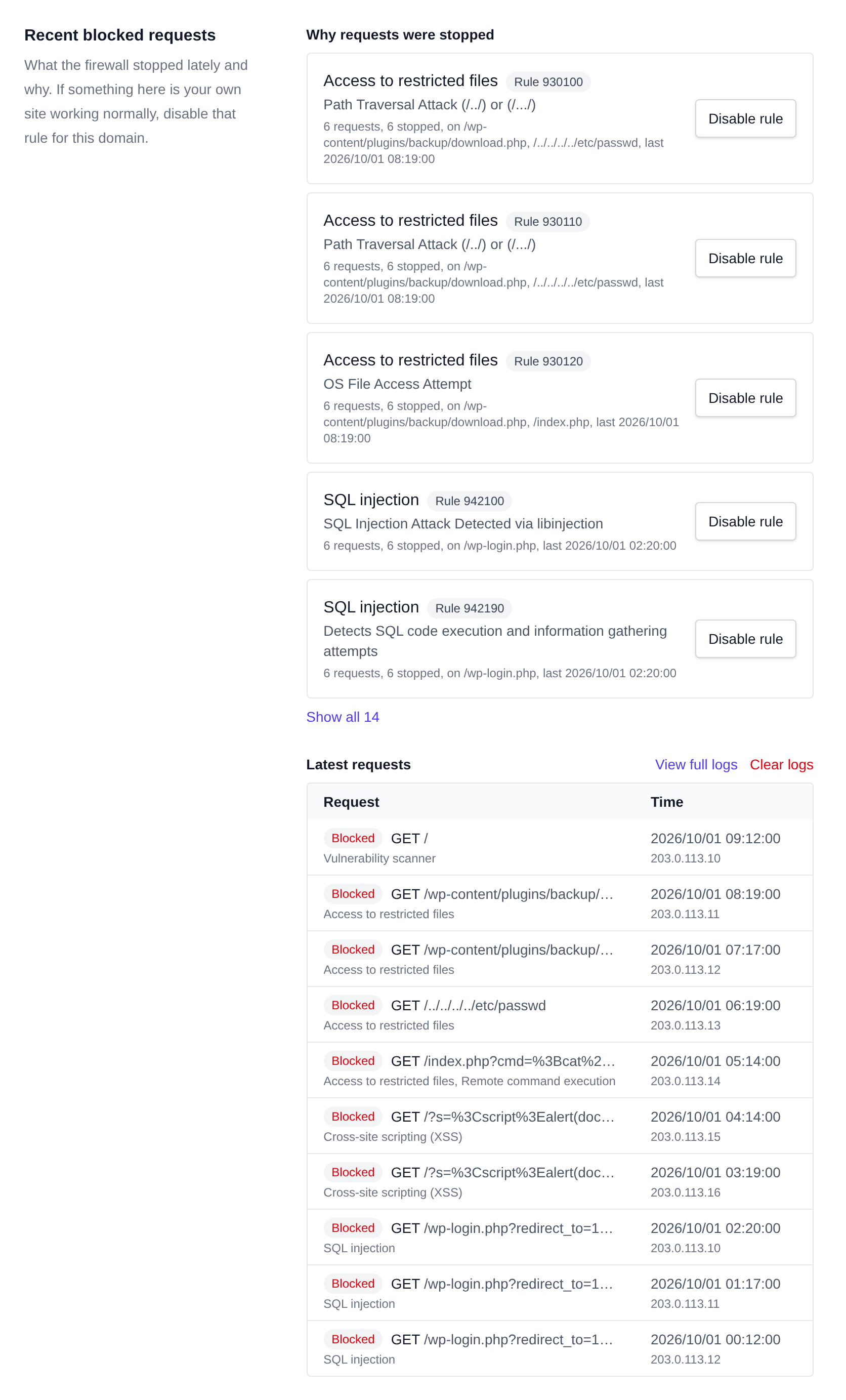Open the blocked backup plugin request at 08:19:00
The height and width of the screenshot is (1400, 846).
[560, 903]
